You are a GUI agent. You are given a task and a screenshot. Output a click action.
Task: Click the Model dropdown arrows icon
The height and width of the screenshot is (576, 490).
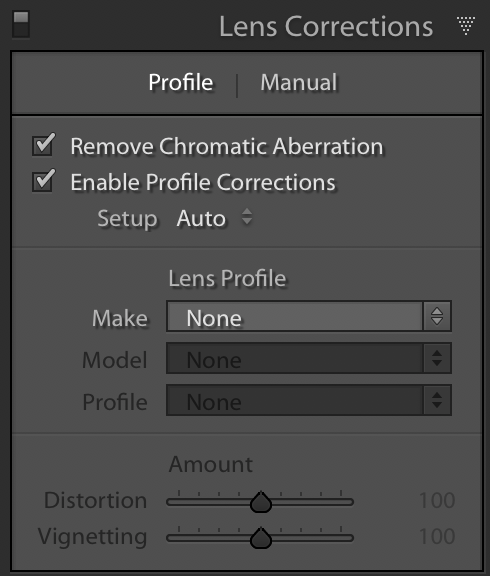(437, 359)
